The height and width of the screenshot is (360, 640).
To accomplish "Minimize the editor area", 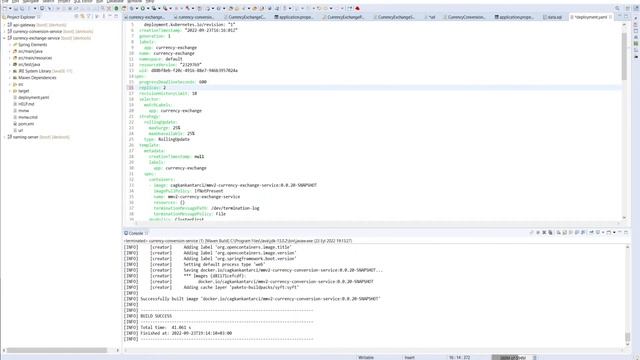I will click(620, 17).
